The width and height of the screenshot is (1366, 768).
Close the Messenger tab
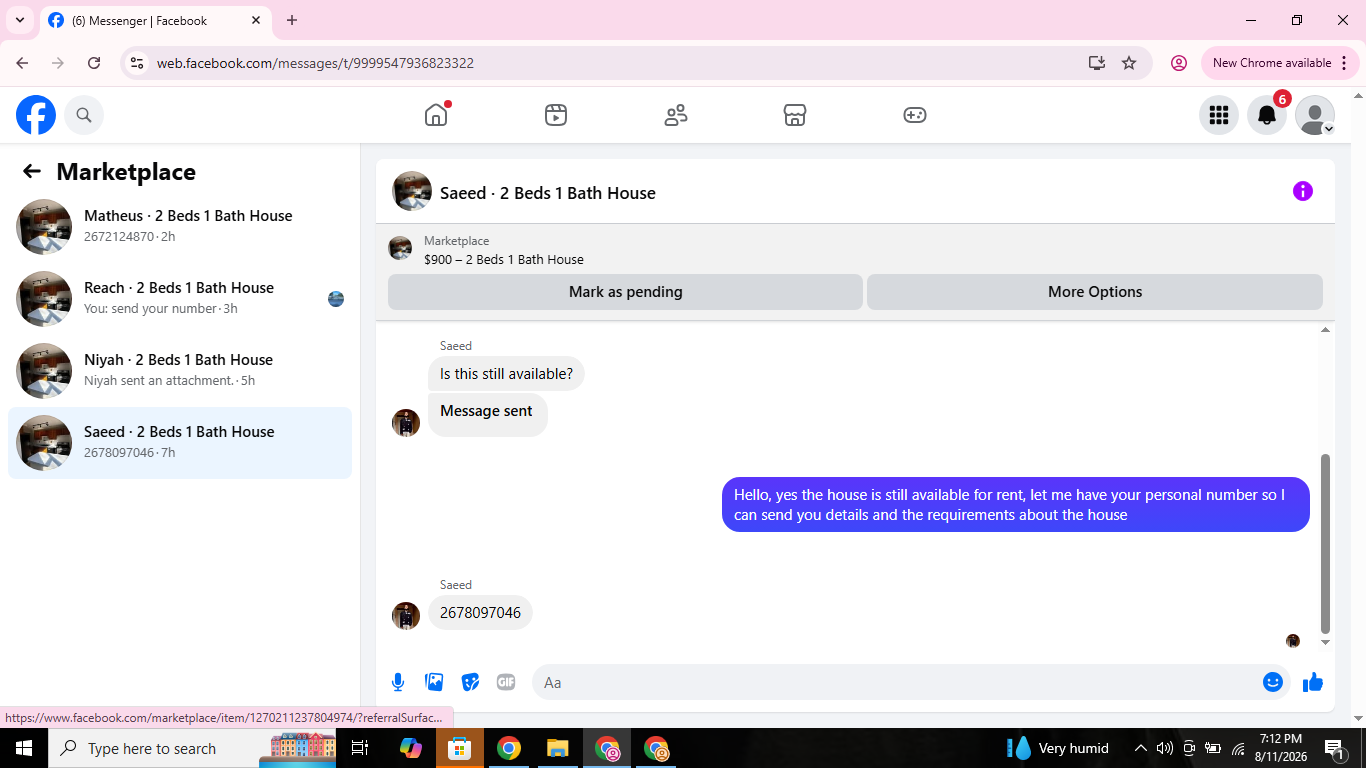point(256,20)
